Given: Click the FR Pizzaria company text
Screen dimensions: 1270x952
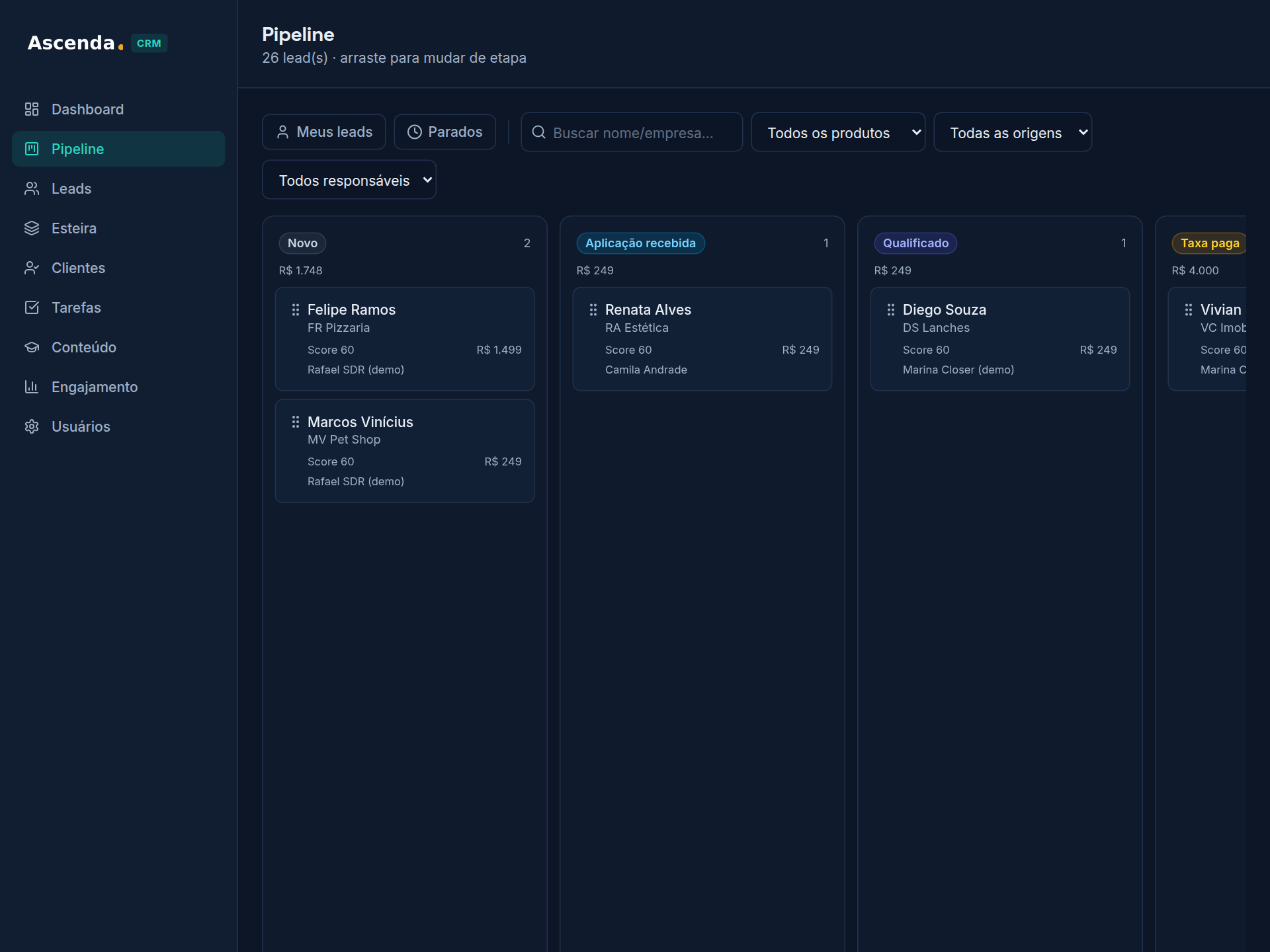Looking at the screenshot, I should [x=339, y=328].
